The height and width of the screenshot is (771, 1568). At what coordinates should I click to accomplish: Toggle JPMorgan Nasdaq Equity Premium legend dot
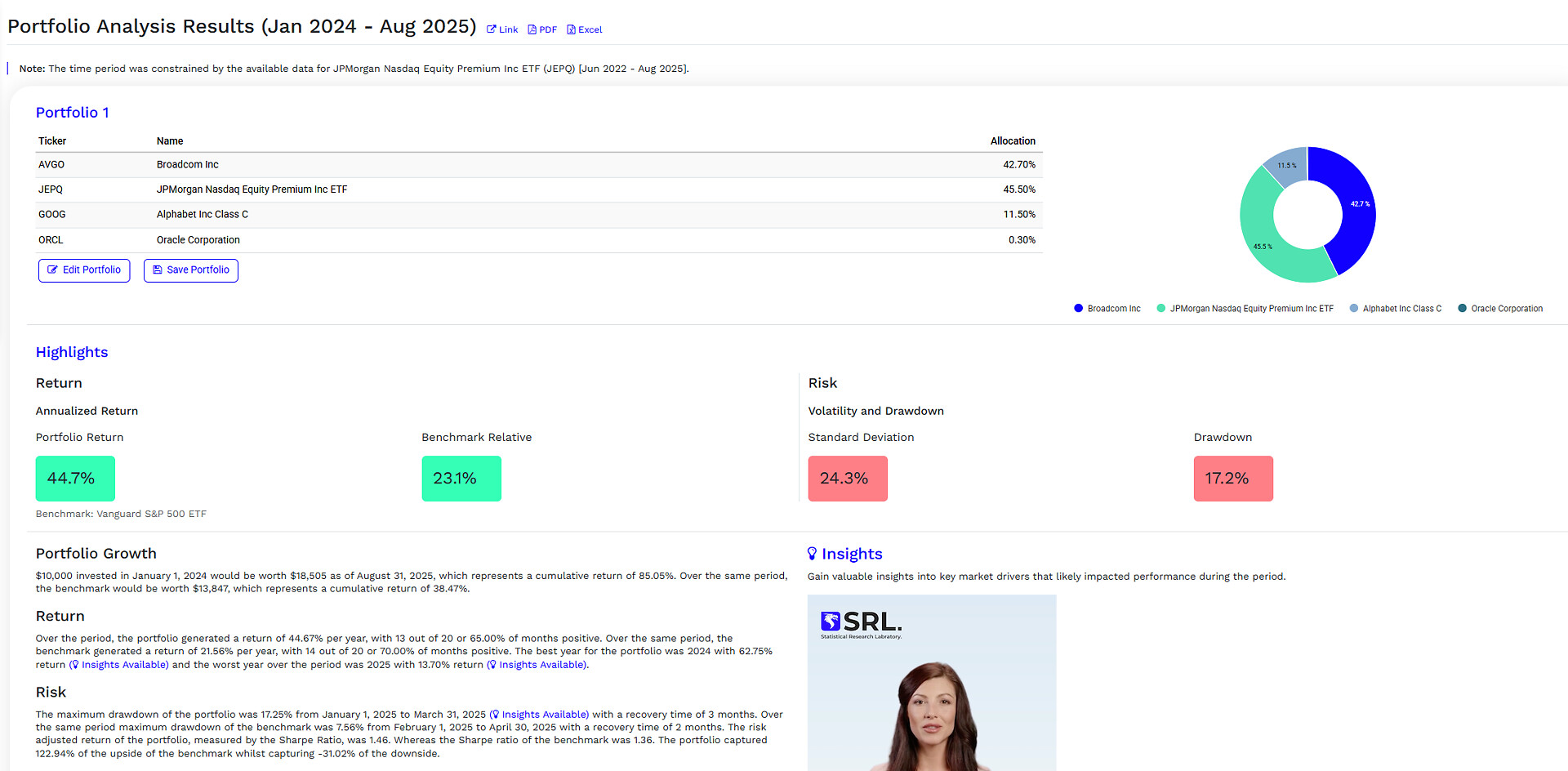(1161, 309)
